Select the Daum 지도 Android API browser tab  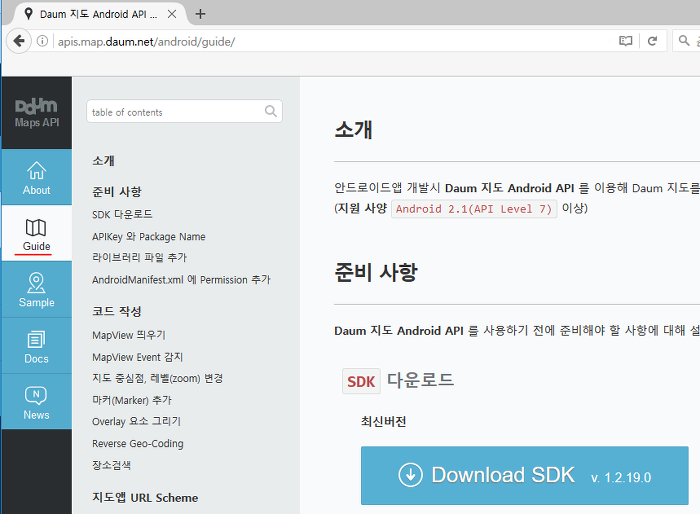(x=98, y=14)
